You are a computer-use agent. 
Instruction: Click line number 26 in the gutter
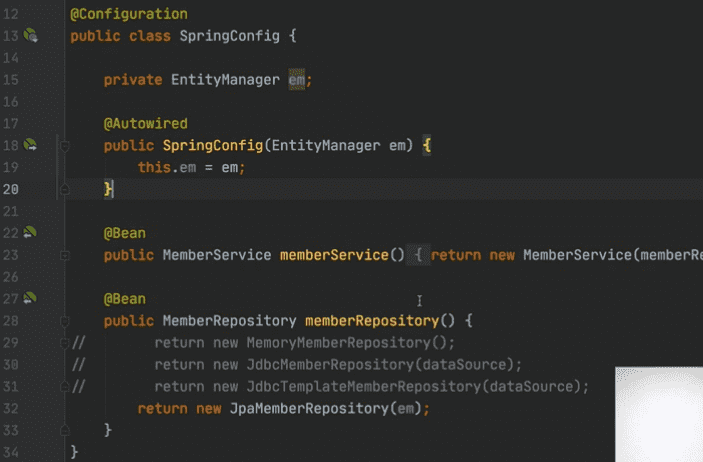tap(11, 277)
